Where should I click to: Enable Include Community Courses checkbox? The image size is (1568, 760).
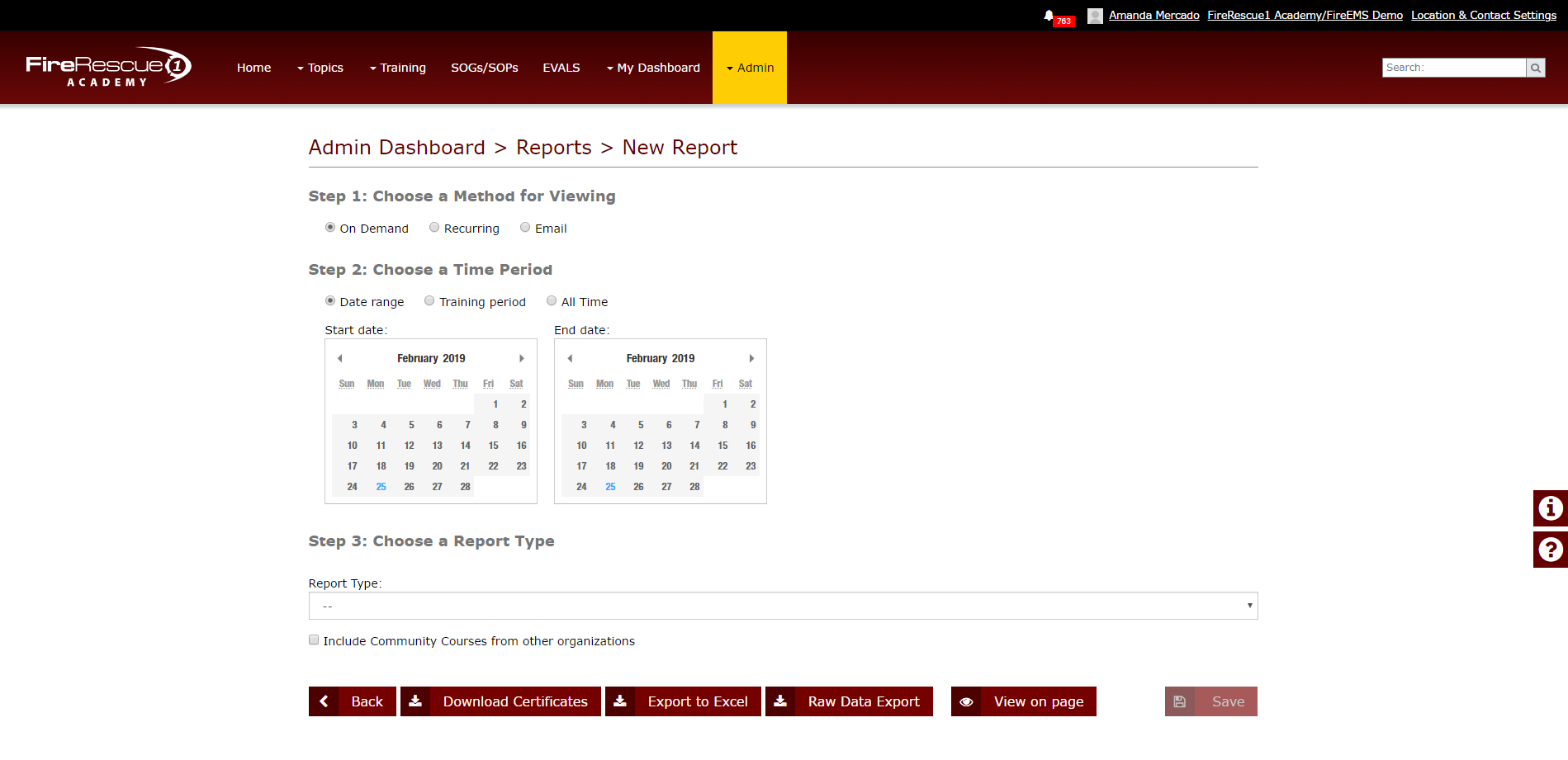tap(314, 640)
